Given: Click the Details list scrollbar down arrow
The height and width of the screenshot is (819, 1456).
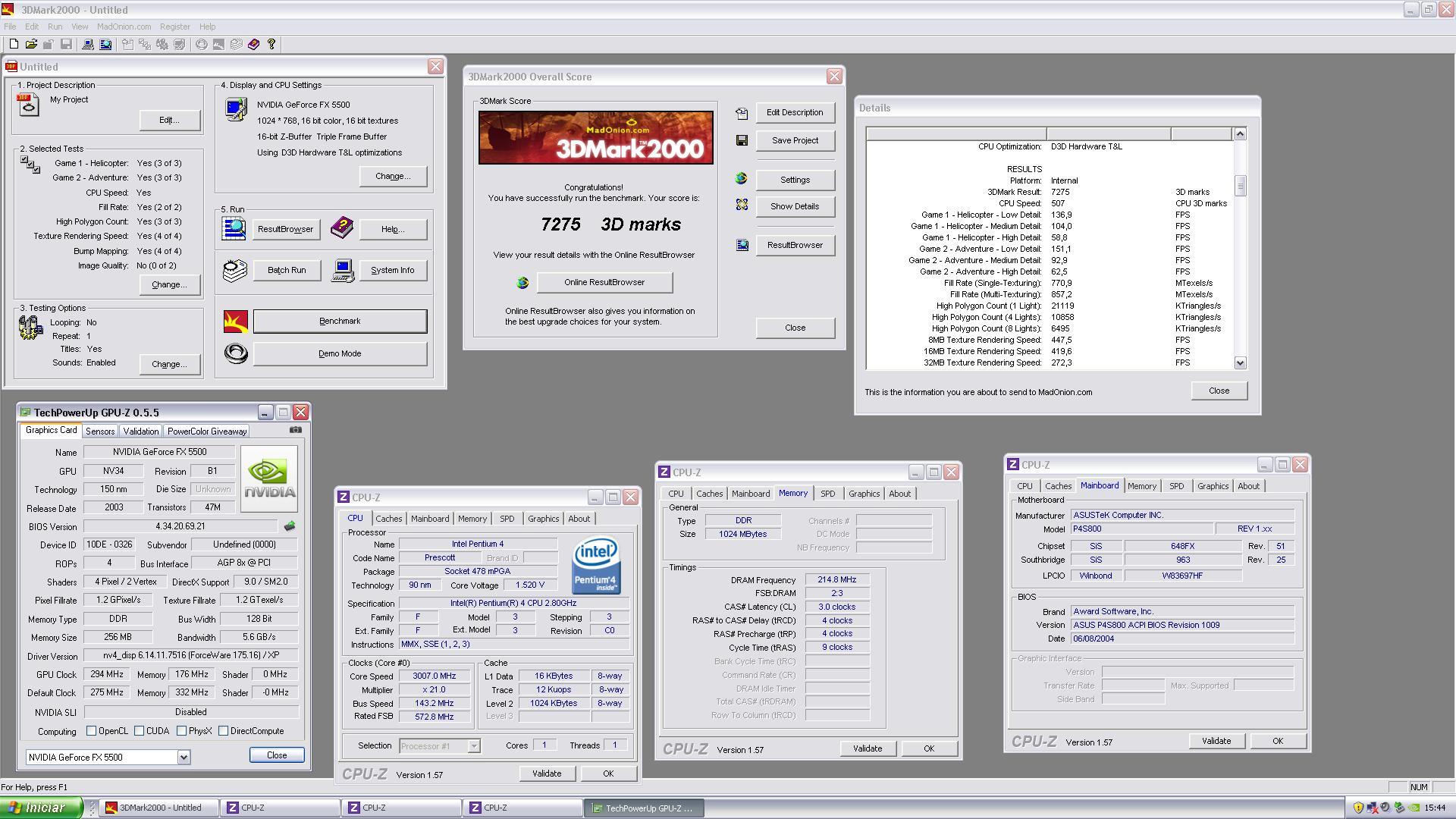Looking at the screenshot, I should (1240, 363).
